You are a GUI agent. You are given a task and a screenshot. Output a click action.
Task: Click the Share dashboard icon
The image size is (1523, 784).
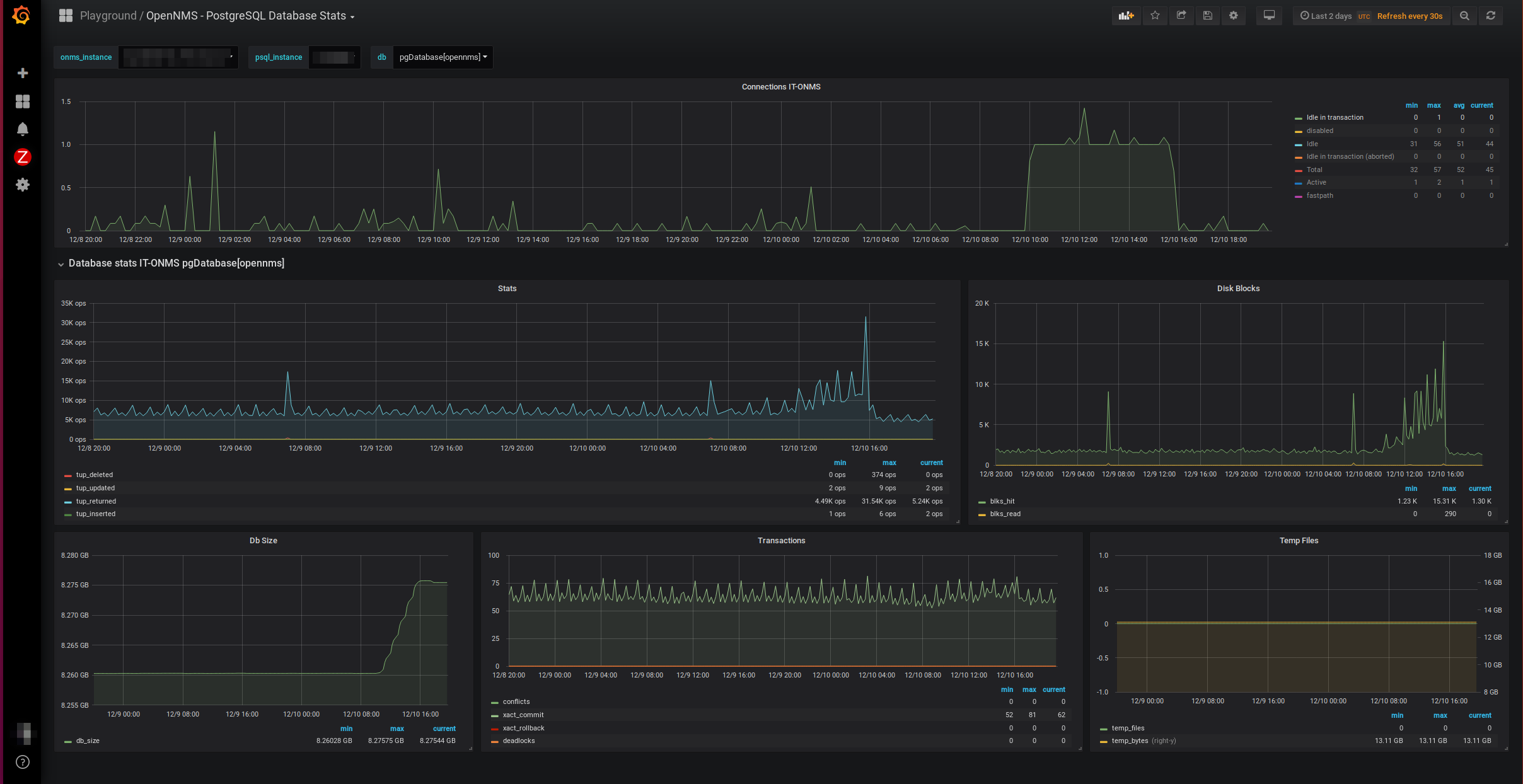click(x=1181, y=16)
